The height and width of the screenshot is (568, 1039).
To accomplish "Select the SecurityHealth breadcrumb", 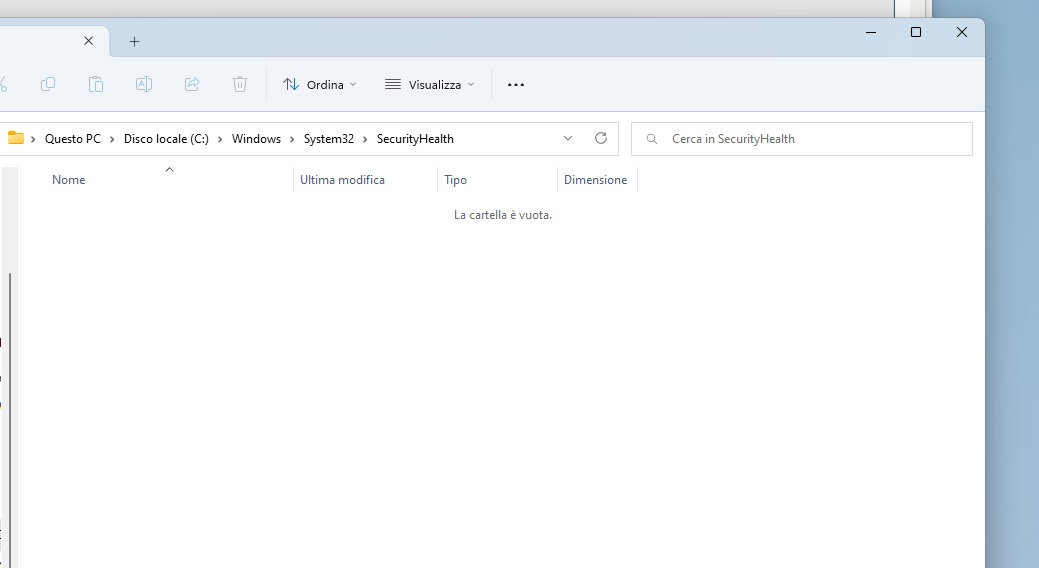I will (x=415, y=139).
